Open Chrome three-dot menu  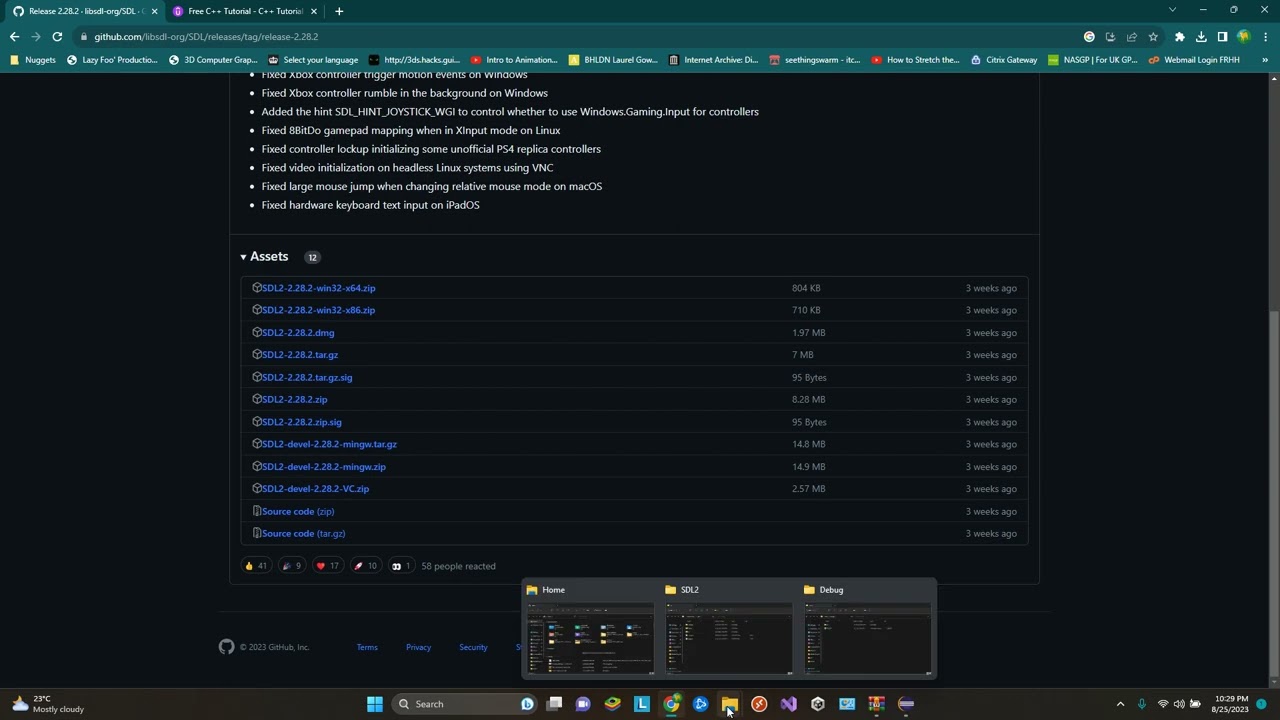click(x=1264, y=37)
